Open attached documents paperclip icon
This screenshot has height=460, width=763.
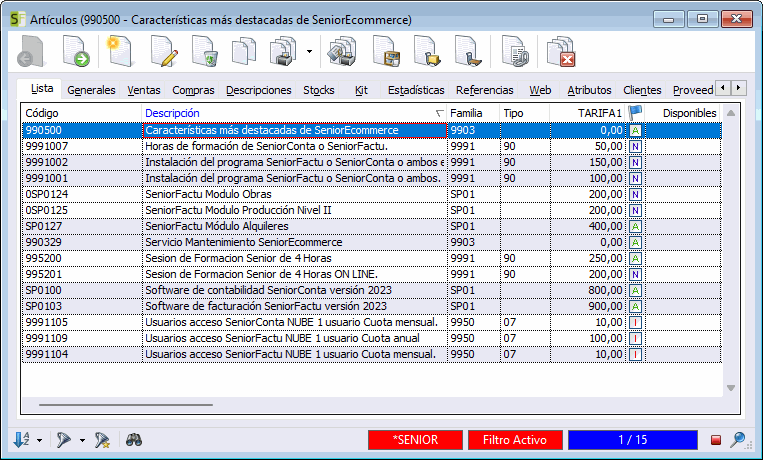point(514,51)
